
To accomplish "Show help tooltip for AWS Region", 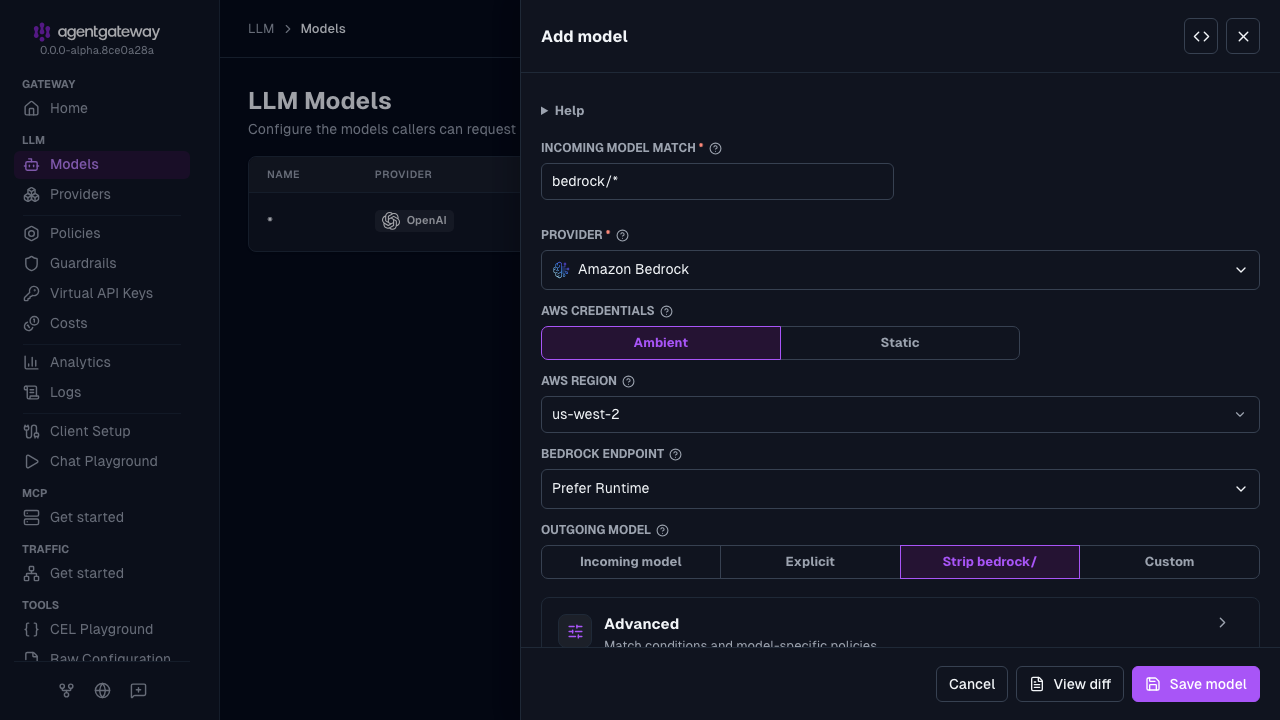I will [x=628, y=381].
